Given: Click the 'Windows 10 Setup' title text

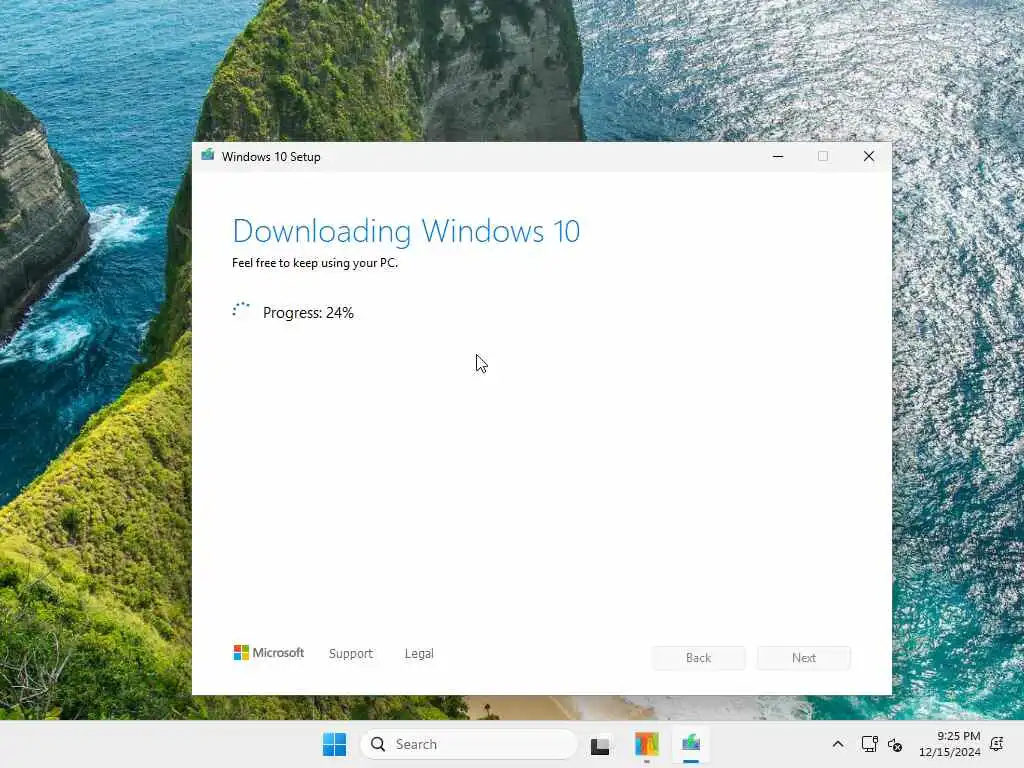Looking at the screenshot, I should coord(271,157).
